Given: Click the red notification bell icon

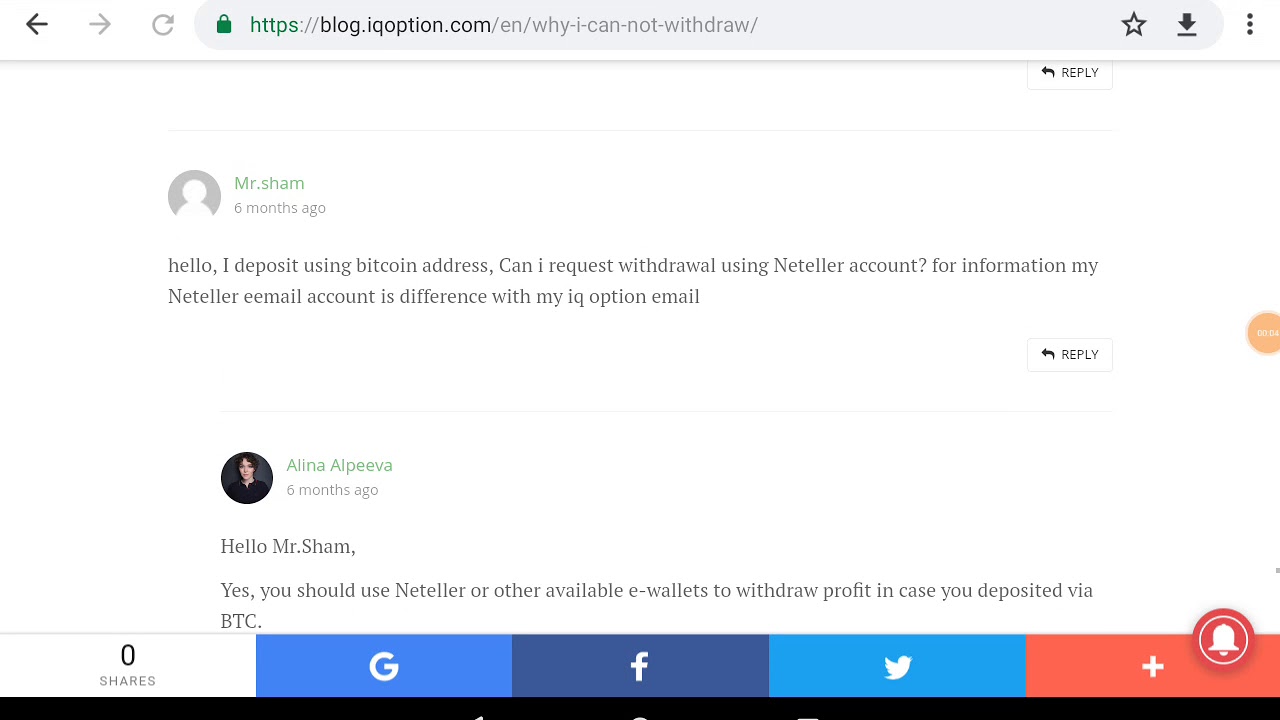Looking at the screenshot, I should coord(1223,637).
